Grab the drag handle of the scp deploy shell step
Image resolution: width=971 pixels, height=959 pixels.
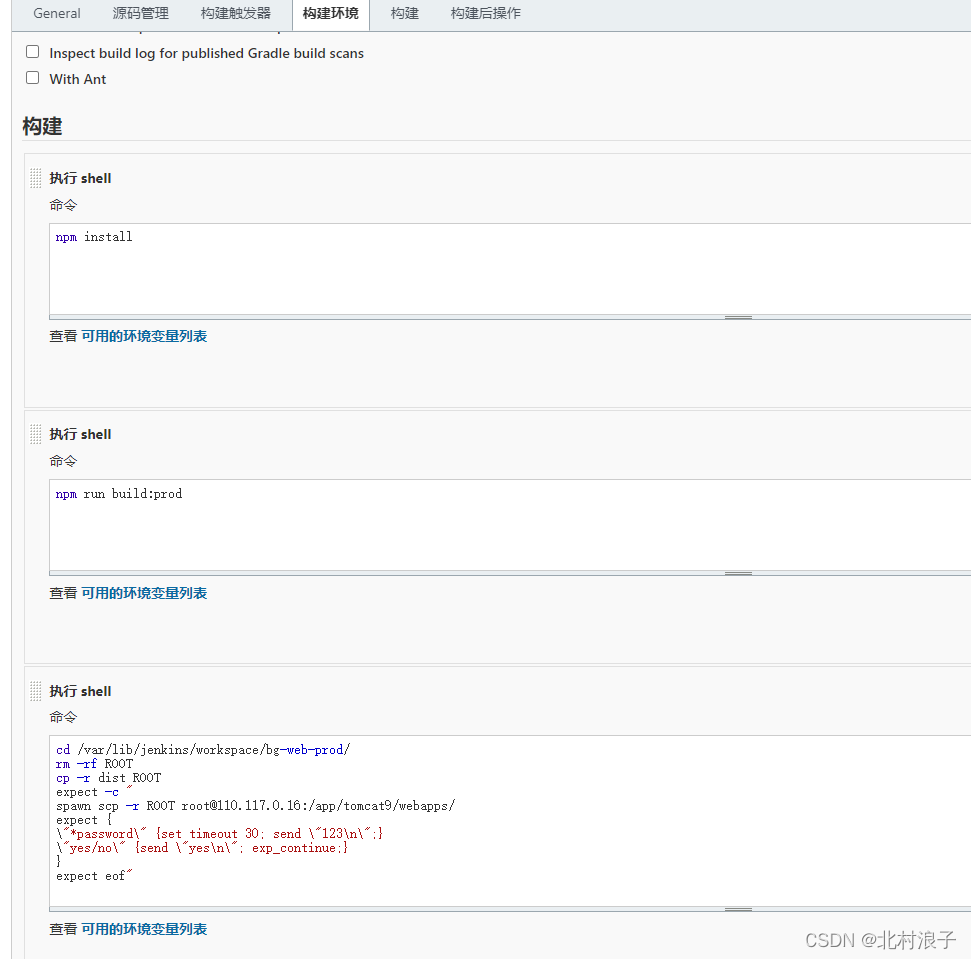tap(36, 691)
